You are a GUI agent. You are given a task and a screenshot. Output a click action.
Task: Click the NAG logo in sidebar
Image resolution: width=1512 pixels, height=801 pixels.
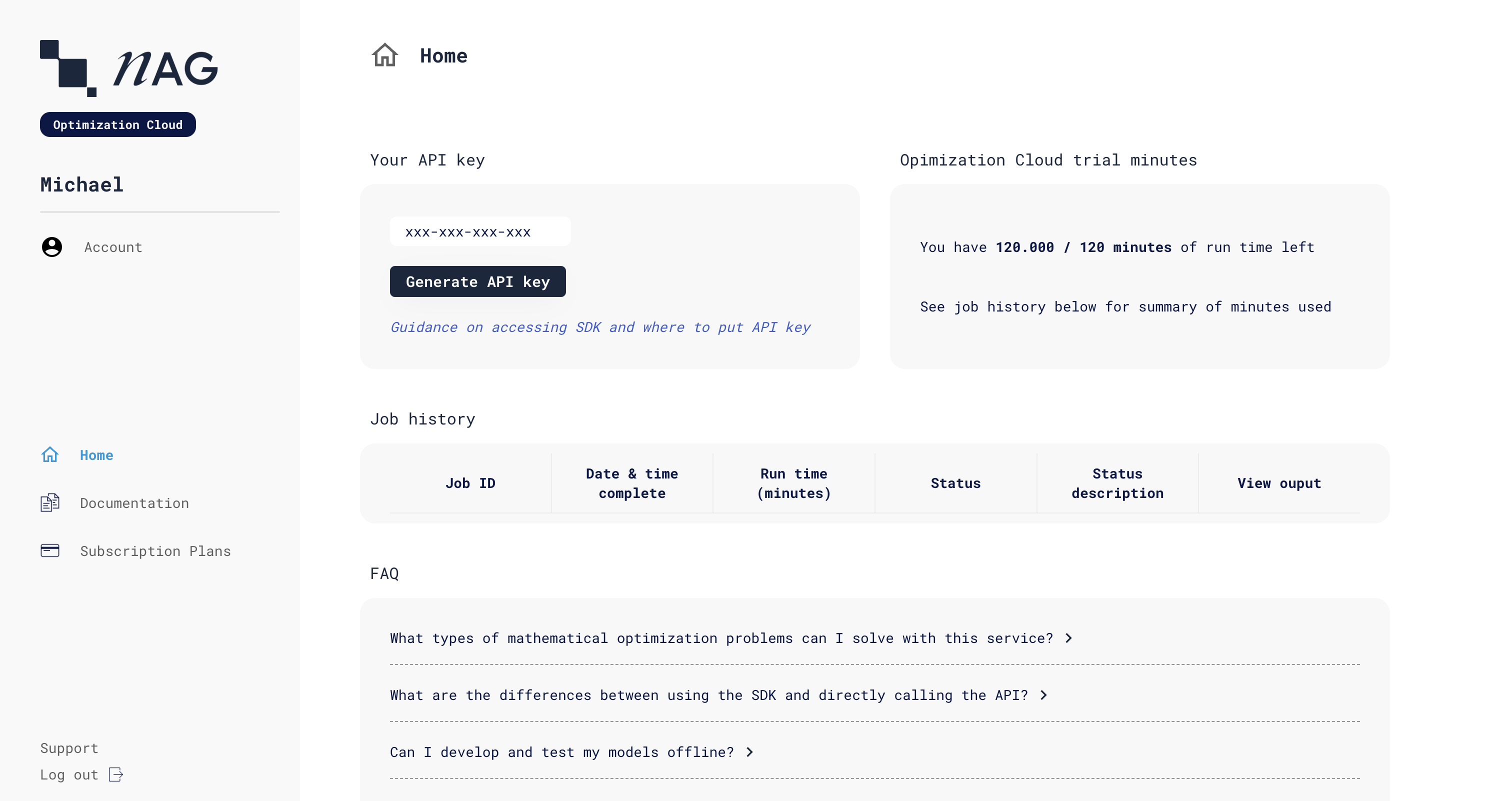(x=128, y=68)
